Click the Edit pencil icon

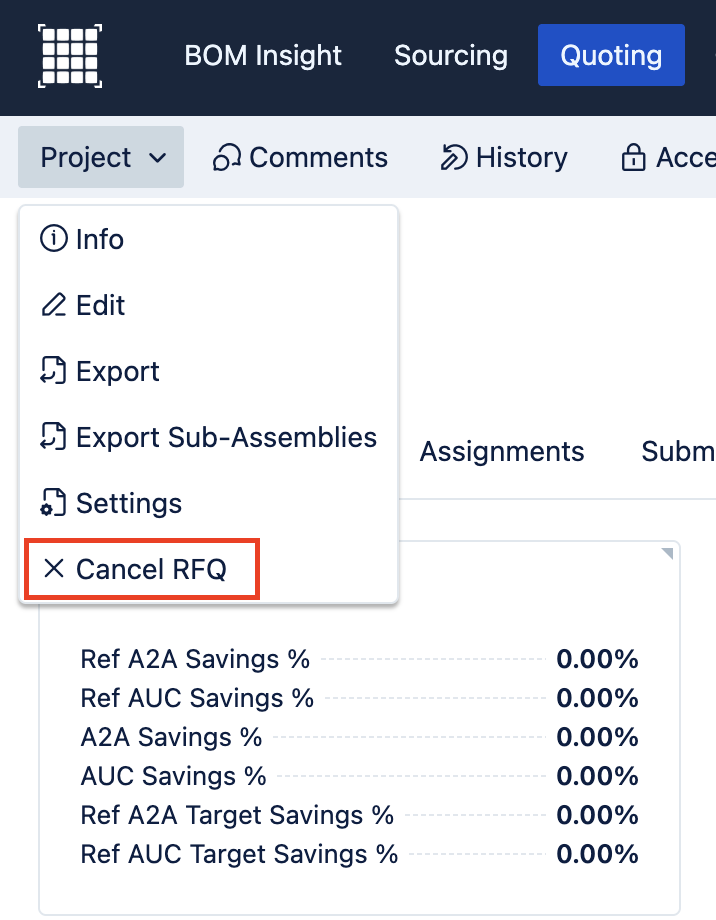click(53, 305)
